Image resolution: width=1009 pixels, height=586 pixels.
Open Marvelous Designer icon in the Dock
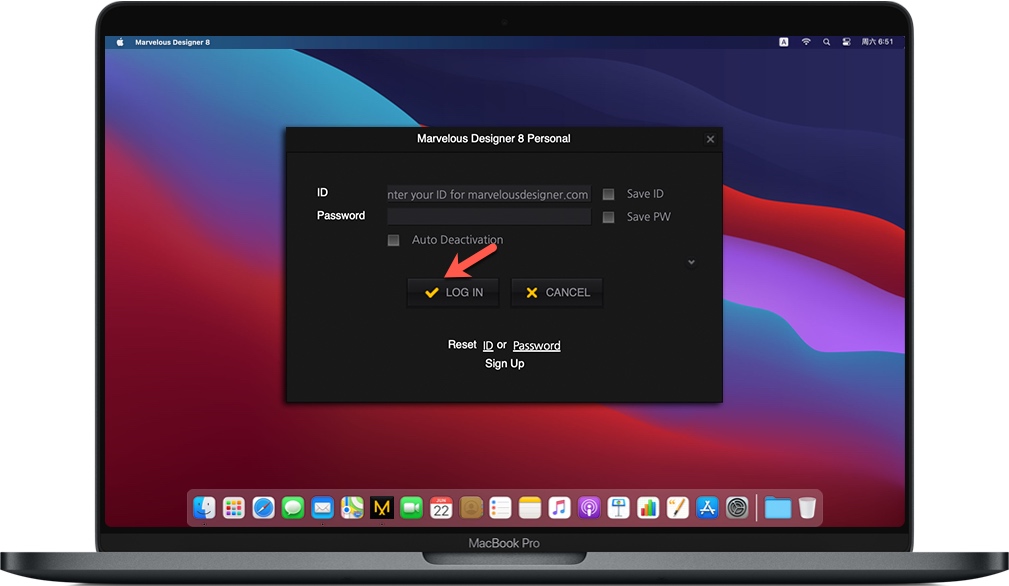click(x=382, y=508)
